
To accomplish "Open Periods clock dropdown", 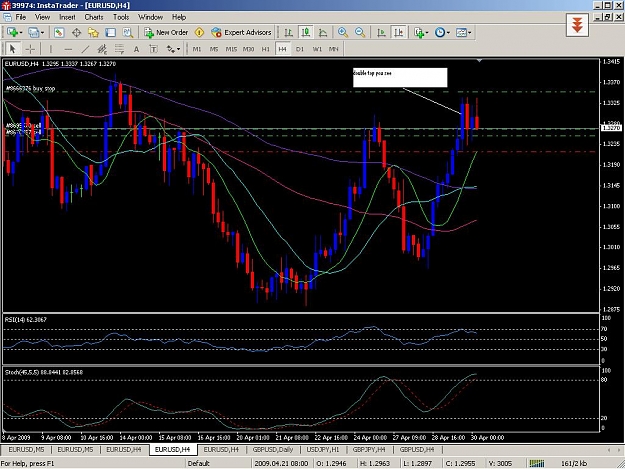I will (442, 32).
